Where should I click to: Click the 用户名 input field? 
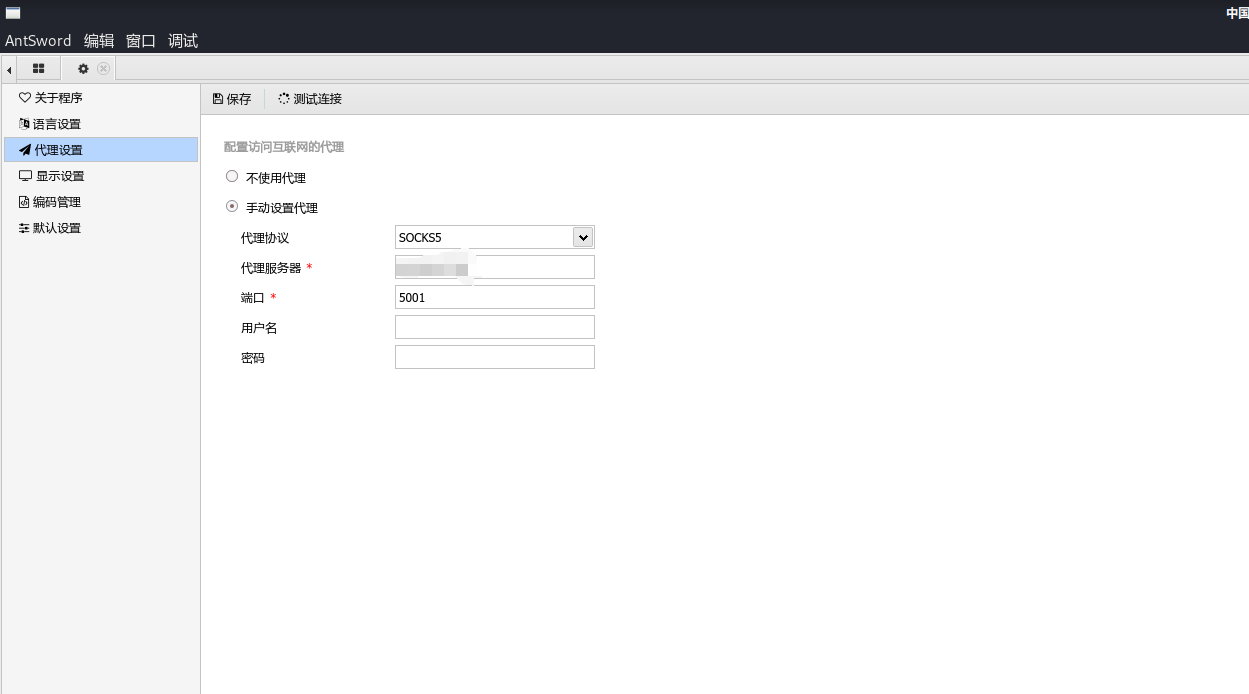[494, 327]
